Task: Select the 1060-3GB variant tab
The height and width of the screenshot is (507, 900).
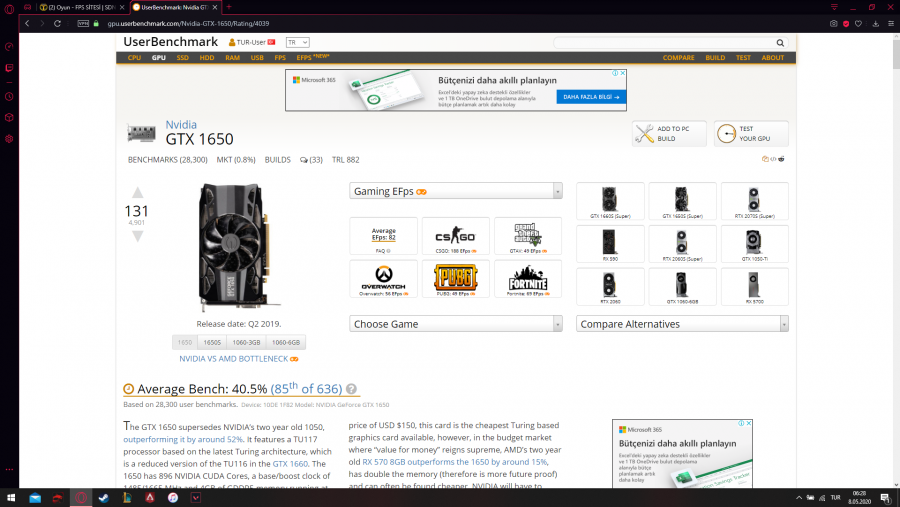Action: pyautogui.click(x=246, y=342)
